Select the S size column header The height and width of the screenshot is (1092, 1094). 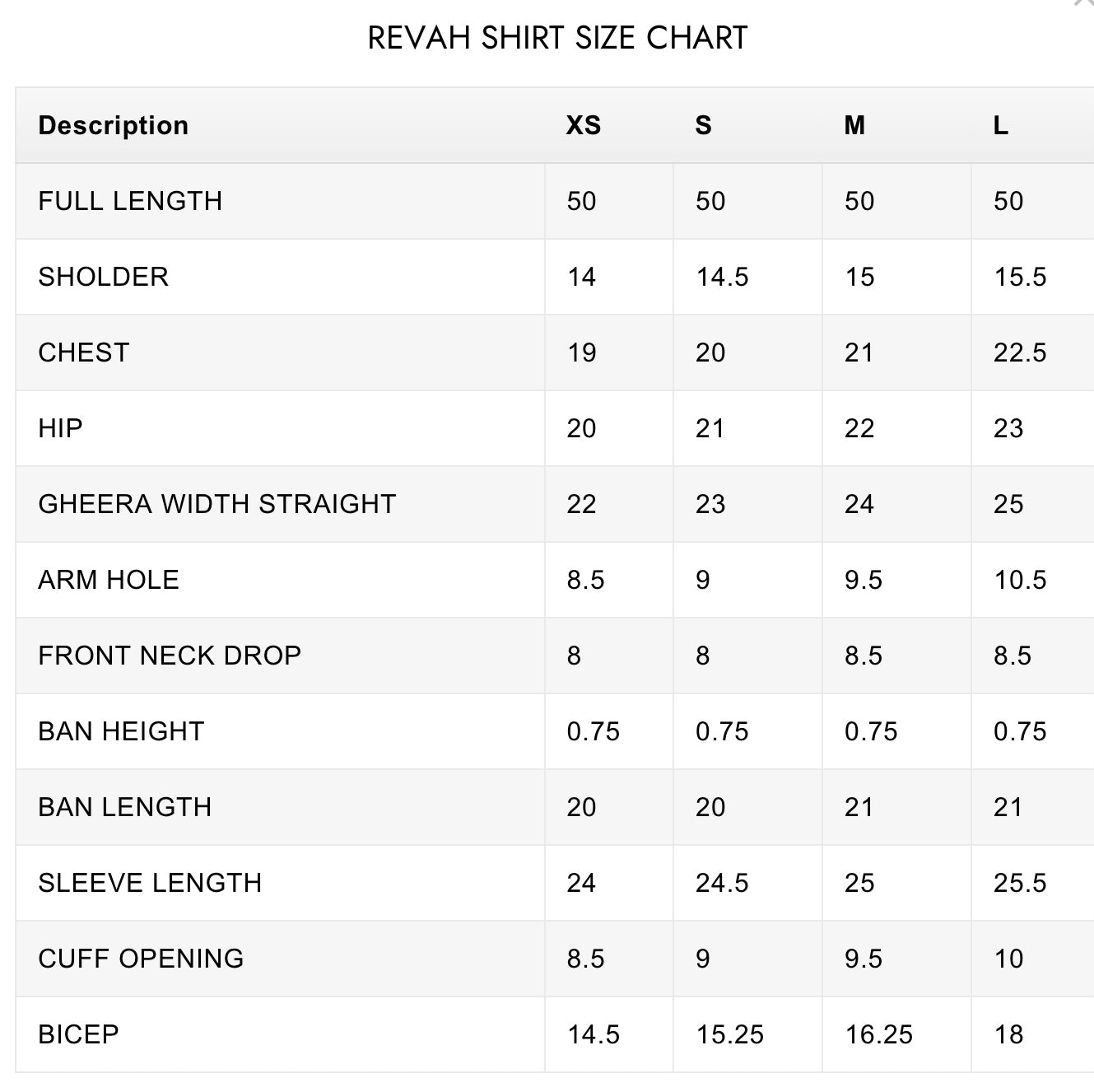[x=703, y=125]
